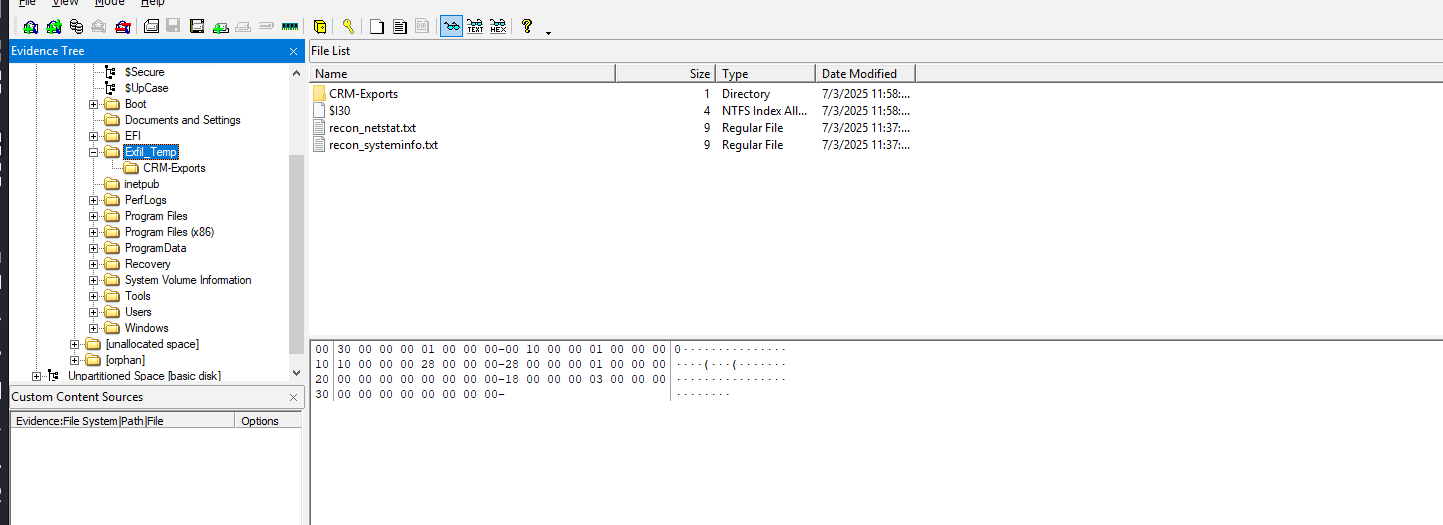1443x525 pixels.
Task: Click Evidence:File System|Path|File column header
Action: point(122,421)
